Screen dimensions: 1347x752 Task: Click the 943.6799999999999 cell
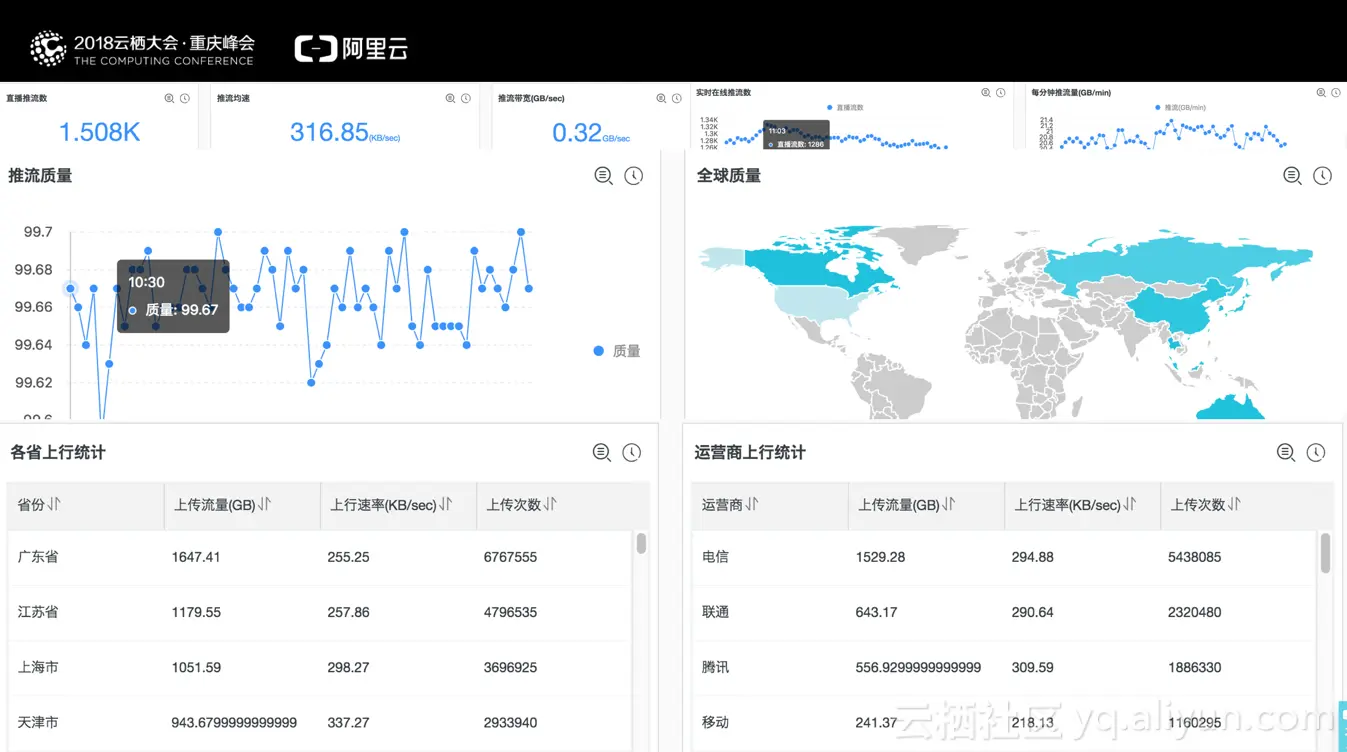(x=234, y=722)
